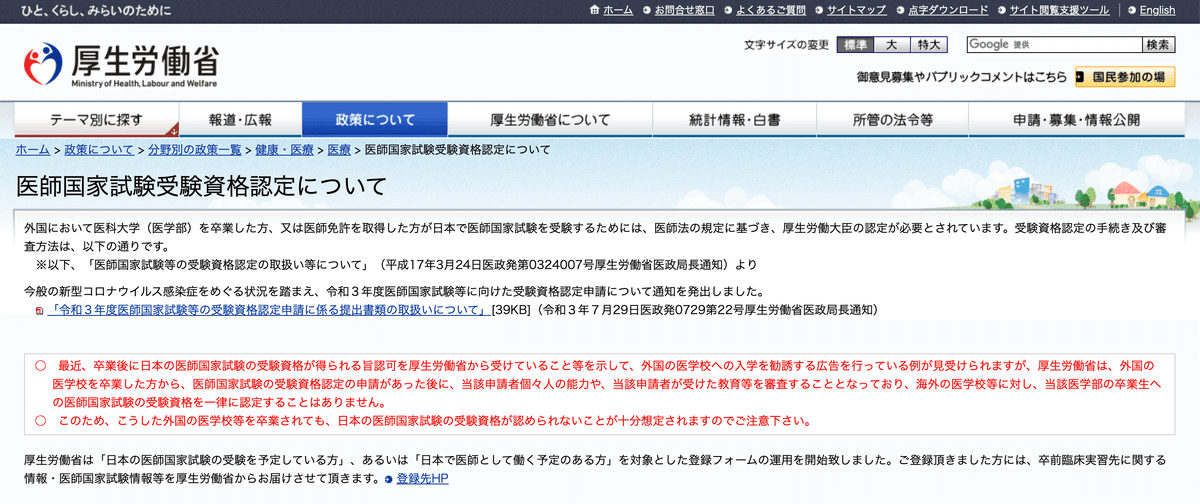Open the 令和3年度医師国家試験等 document link
Viewport: 1200px width, 504px height.
[x=267, y=310]
